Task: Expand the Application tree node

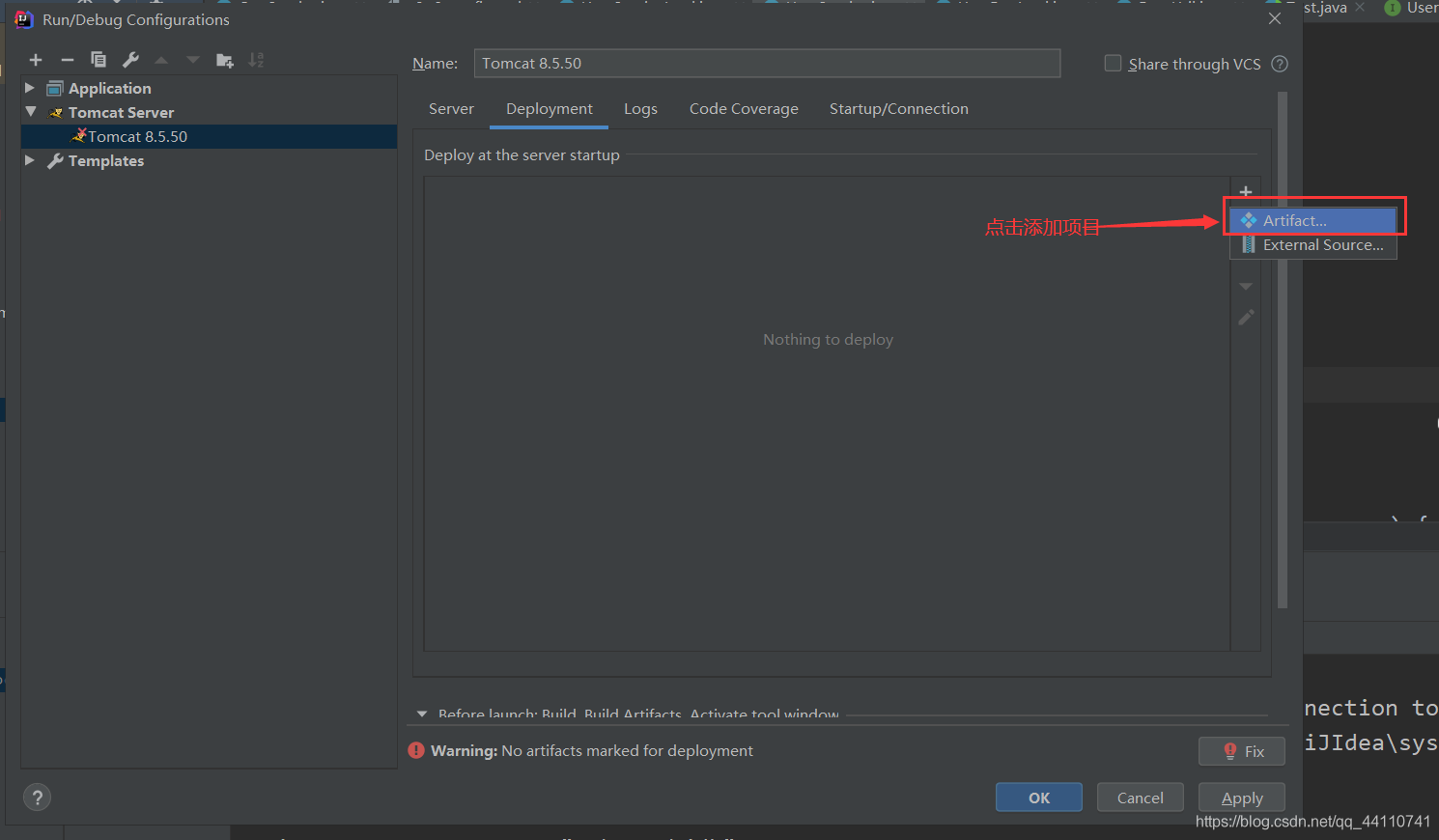Action: pyautogui.click(x=30, y=88)
